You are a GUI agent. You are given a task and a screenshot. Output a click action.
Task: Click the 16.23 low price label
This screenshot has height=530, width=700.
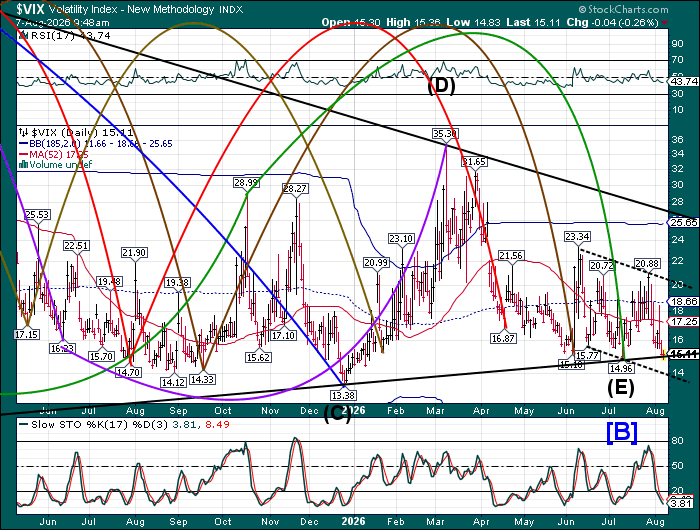coord(62,348)
